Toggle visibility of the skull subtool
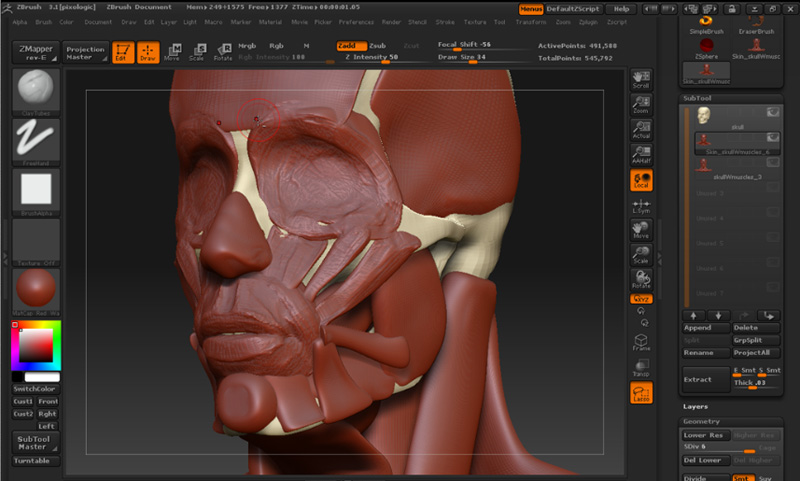 pos(772,112)
